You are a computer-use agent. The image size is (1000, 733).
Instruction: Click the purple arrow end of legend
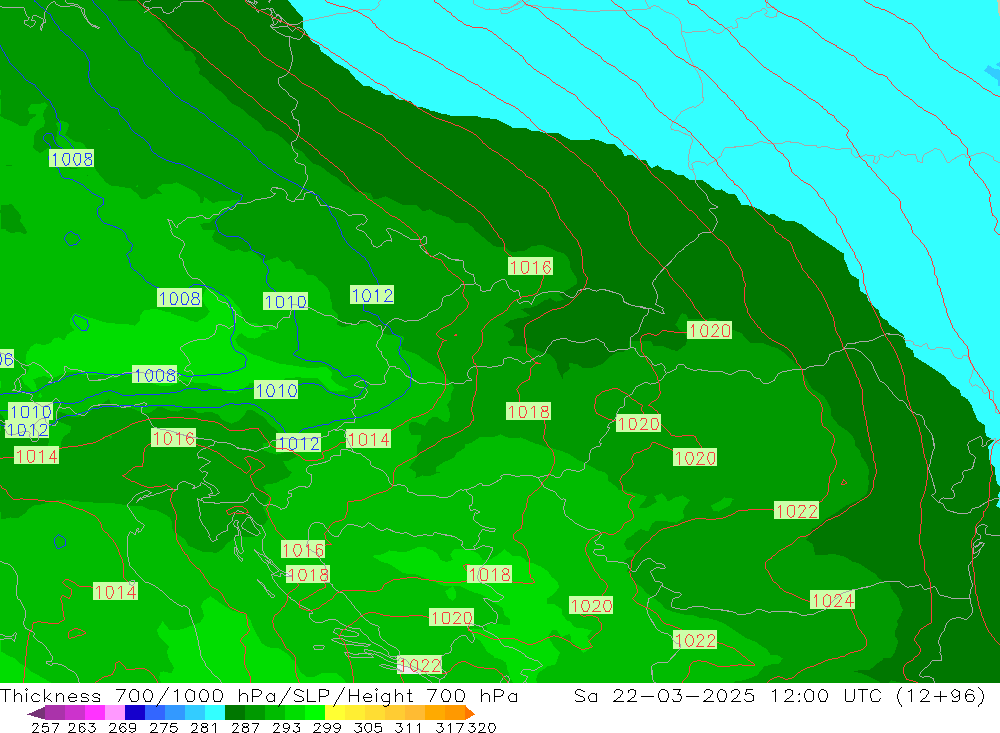pos(36,712)
